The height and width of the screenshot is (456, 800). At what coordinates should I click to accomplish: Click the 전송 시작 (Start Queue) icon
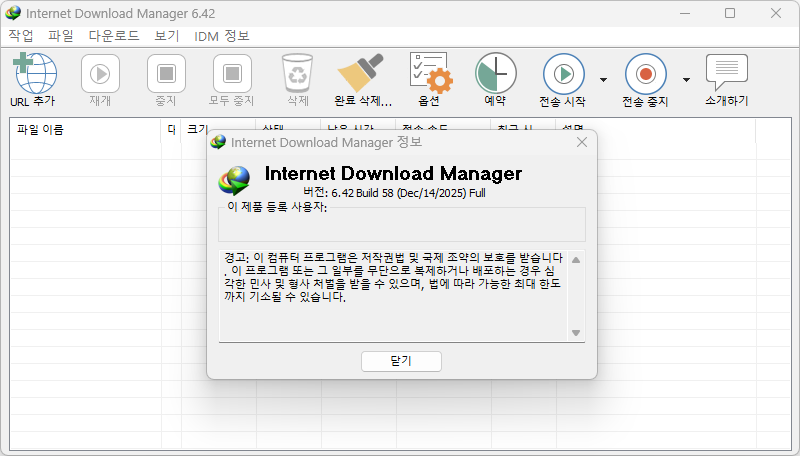pos(563,74)
